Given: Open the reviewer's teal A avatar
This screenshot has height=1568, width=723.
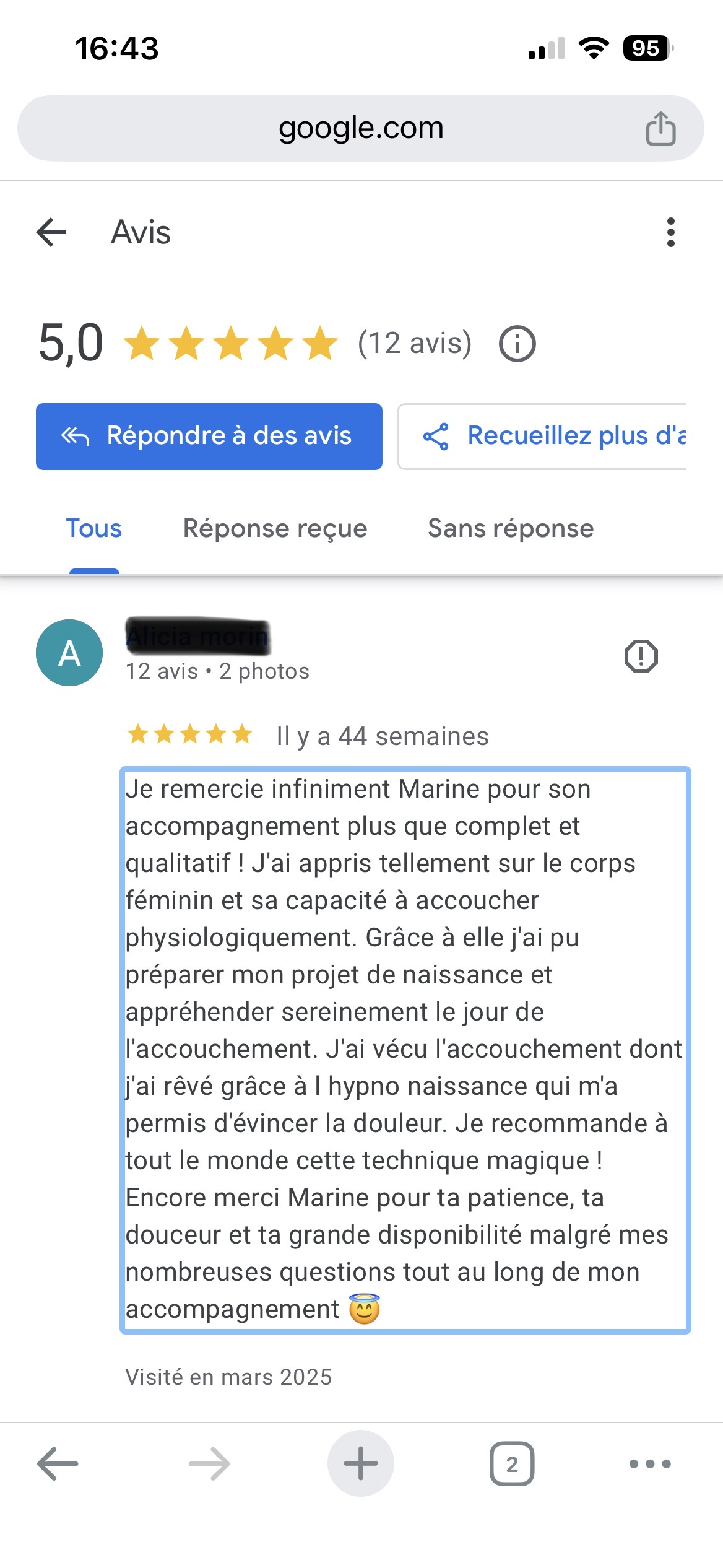Looking at the screenshot, I should (69, 653).
